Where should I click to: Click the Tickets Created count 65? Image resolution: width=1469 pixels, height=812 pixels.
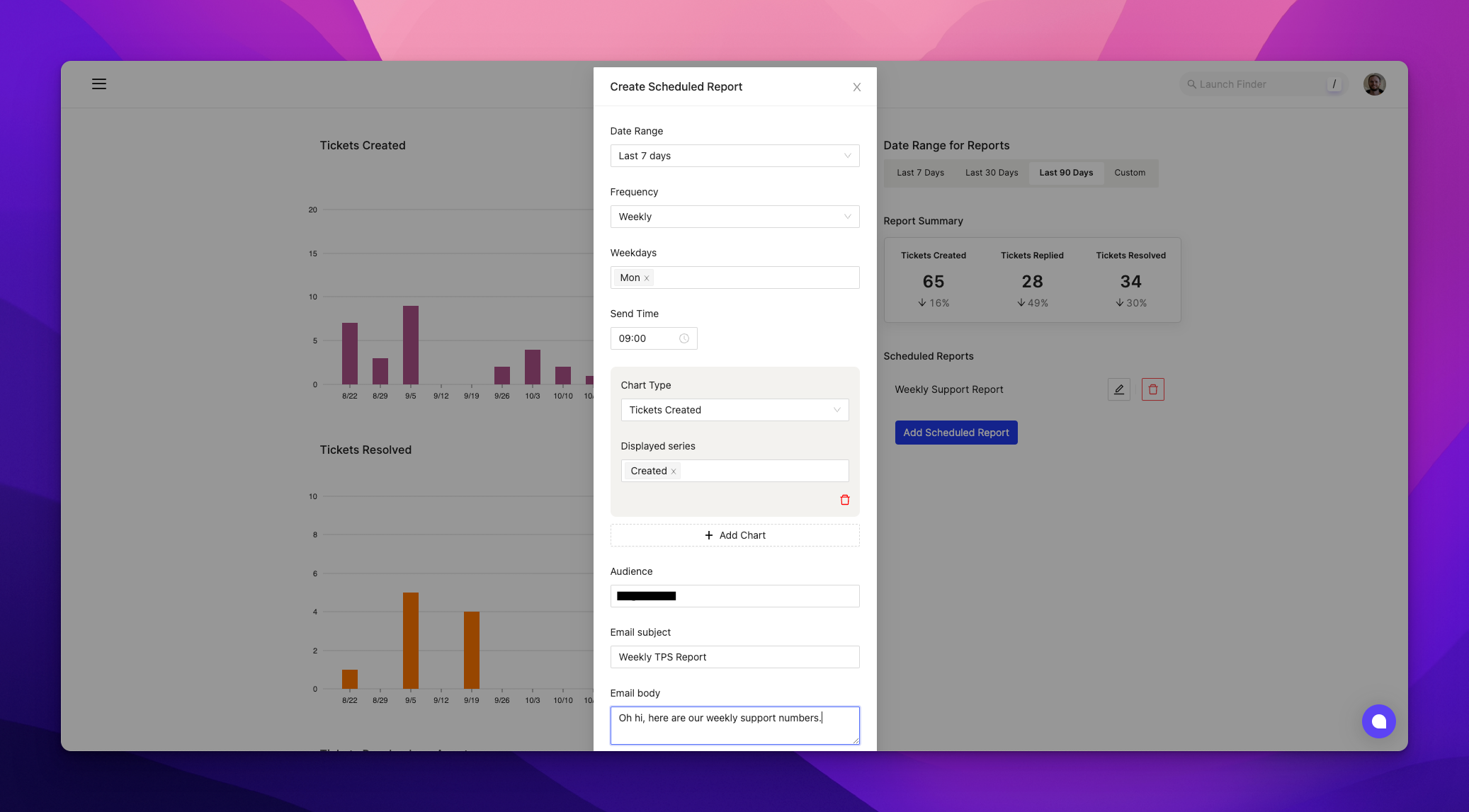tap(933, 282)
